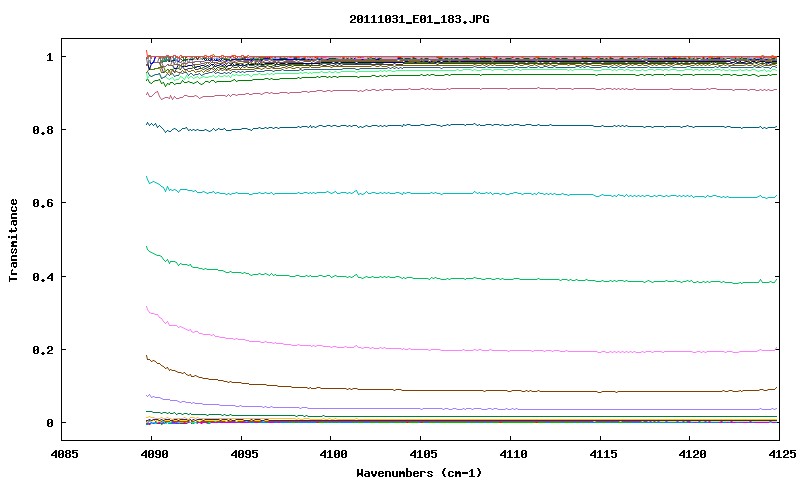Click the Transmittance y-axis label
Viewport: 800px width, 480px height.
[x=13, y=240]
